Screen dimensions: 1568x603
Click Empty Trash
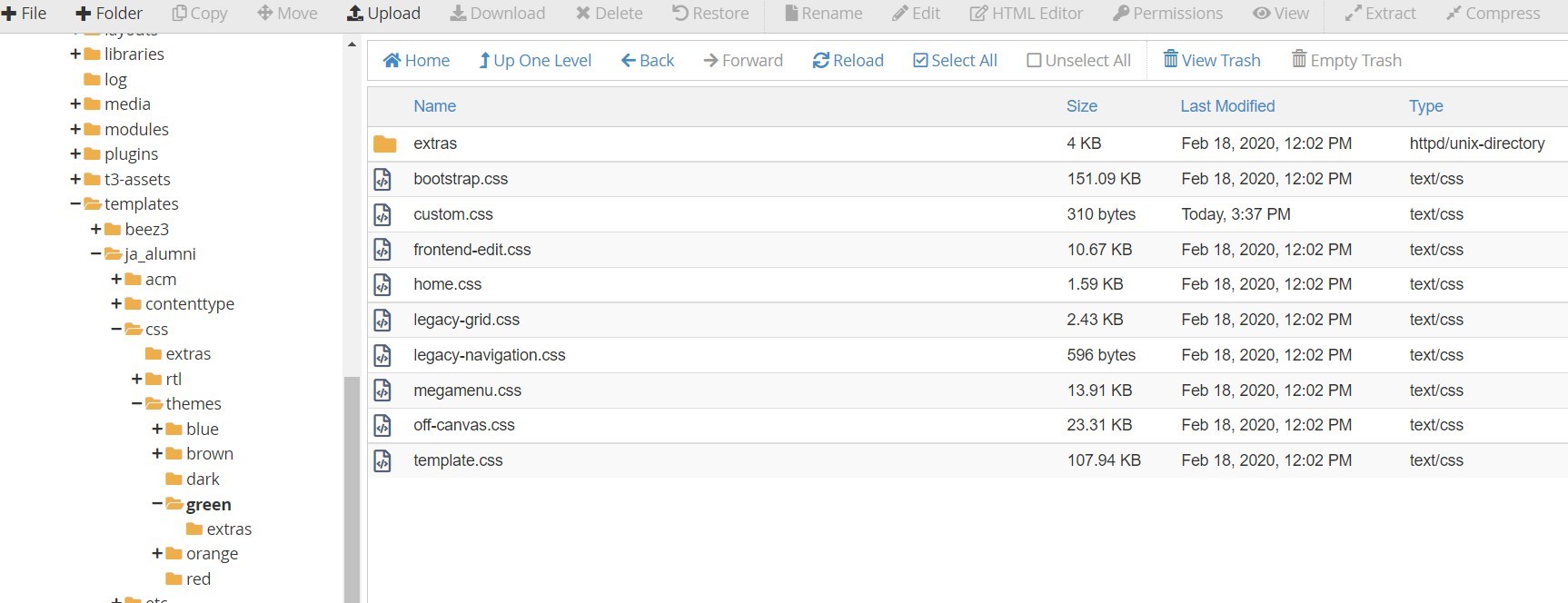click(x=1346, y=61)
